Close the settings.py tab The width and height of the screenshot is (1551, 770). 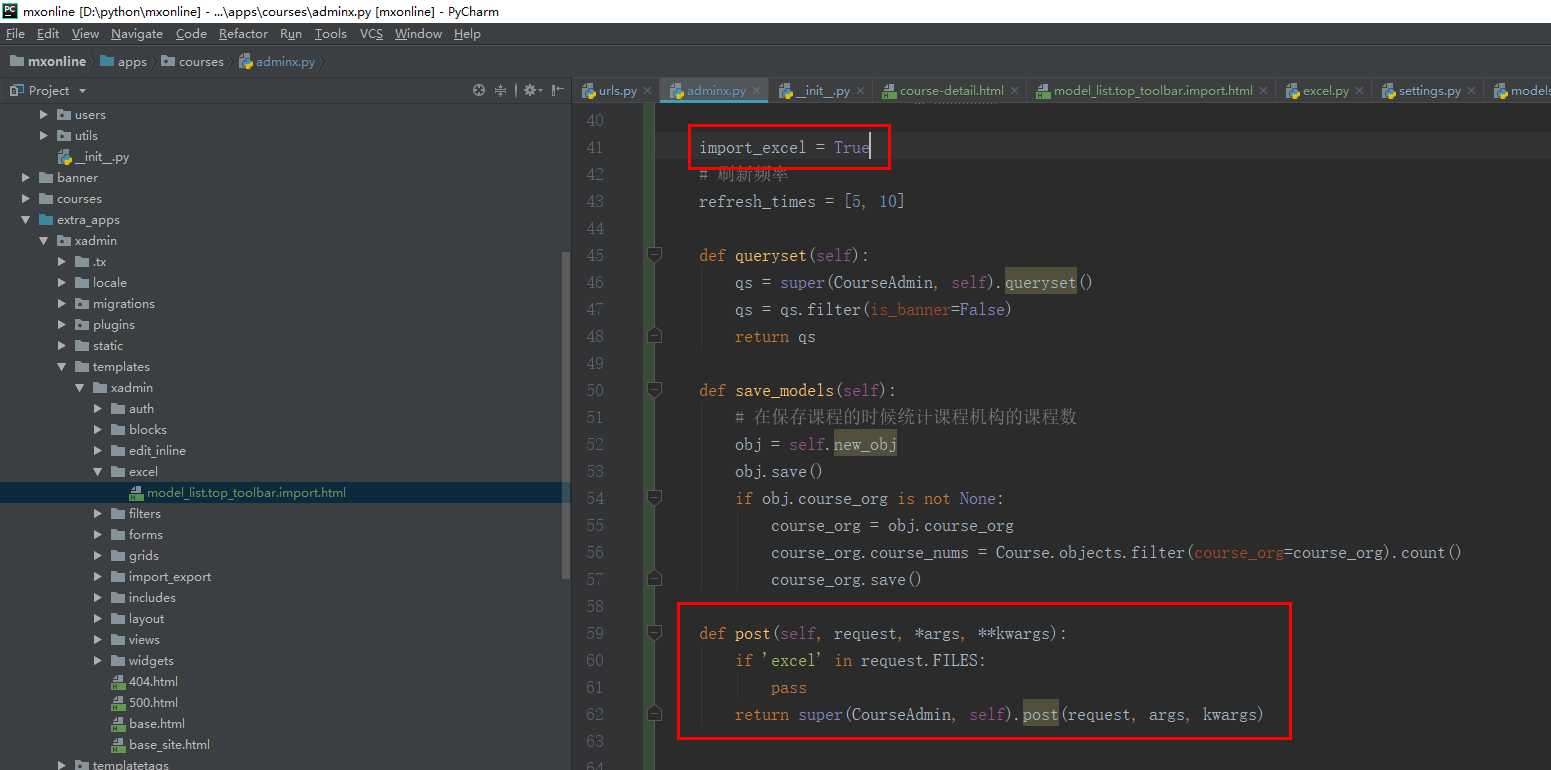[x=1472, y=91]
